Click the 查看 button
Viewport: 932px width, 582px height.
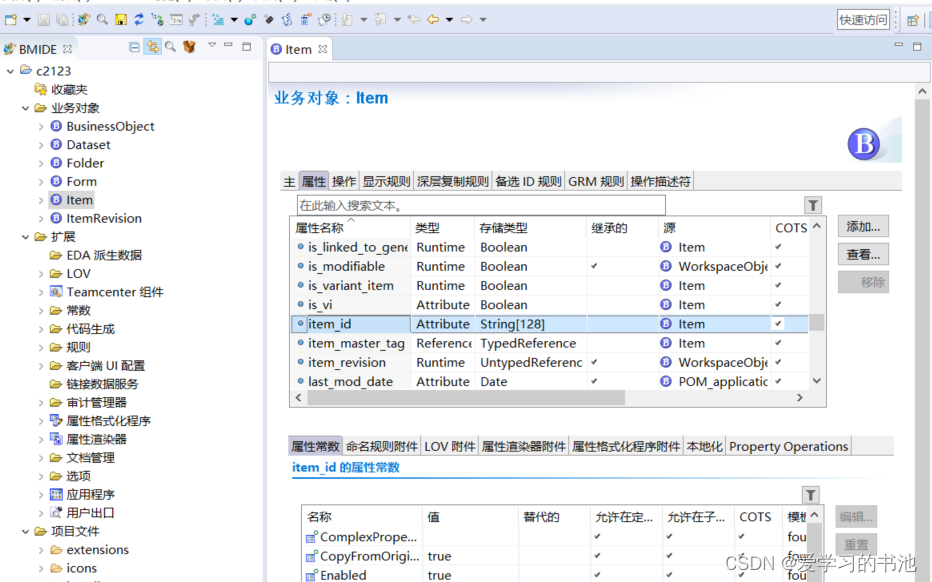coord(862,253)
